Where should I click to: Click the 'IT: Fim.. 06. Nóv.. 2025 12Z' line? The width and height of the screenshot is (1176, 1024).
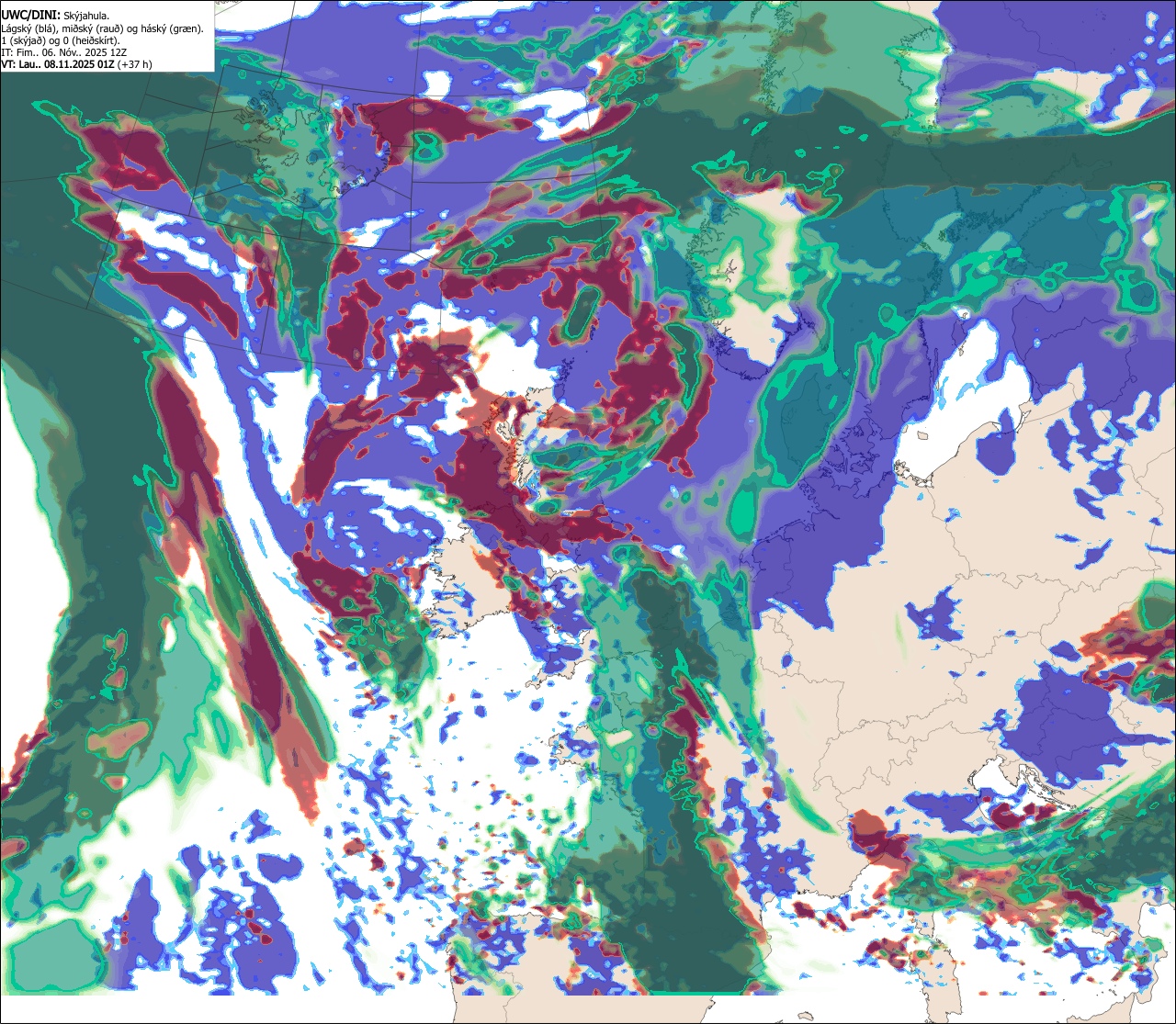click(x=64, y=53)
